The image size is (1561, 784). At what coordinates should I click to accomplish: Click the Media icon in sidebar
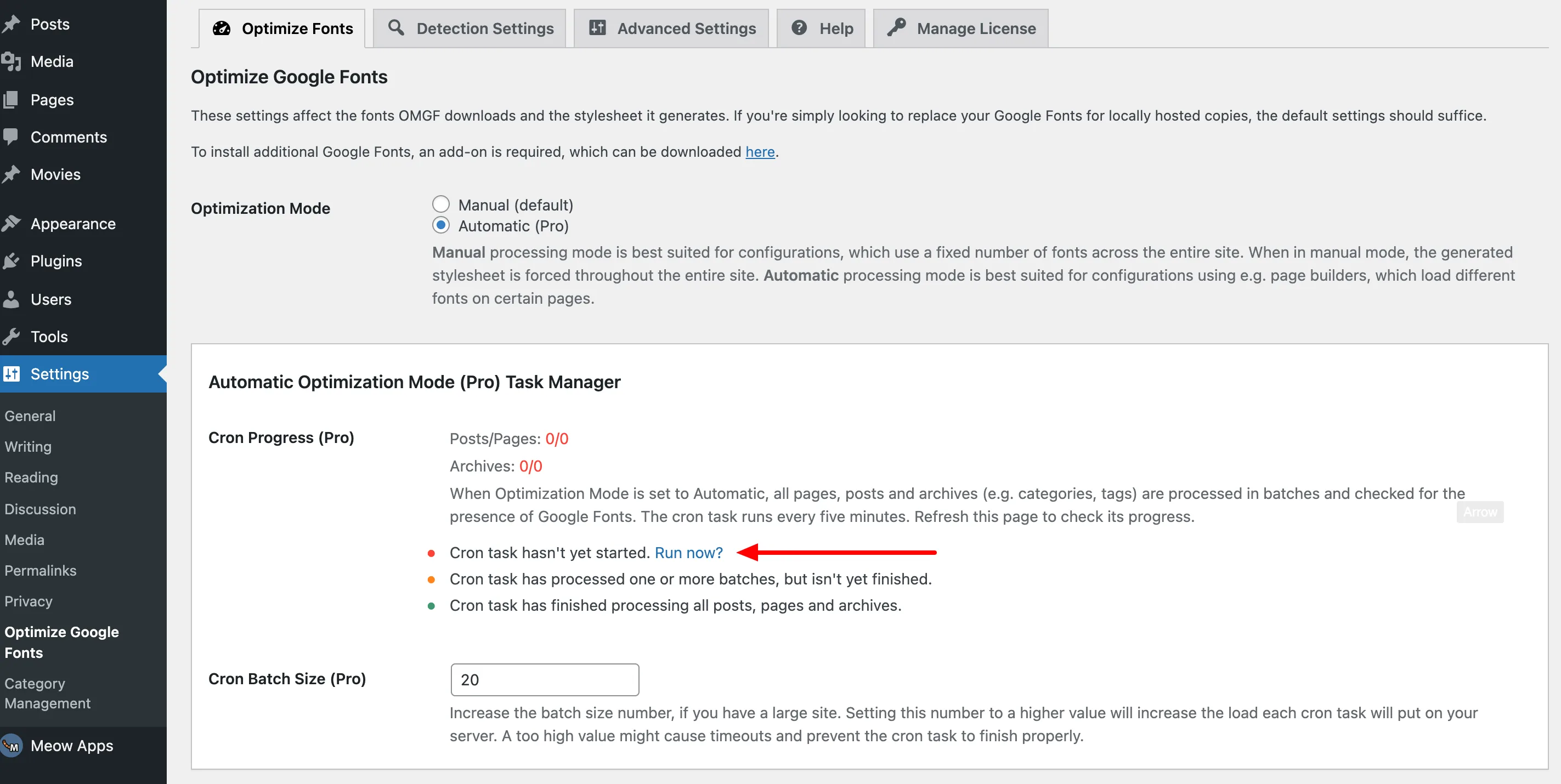[11, 62]
